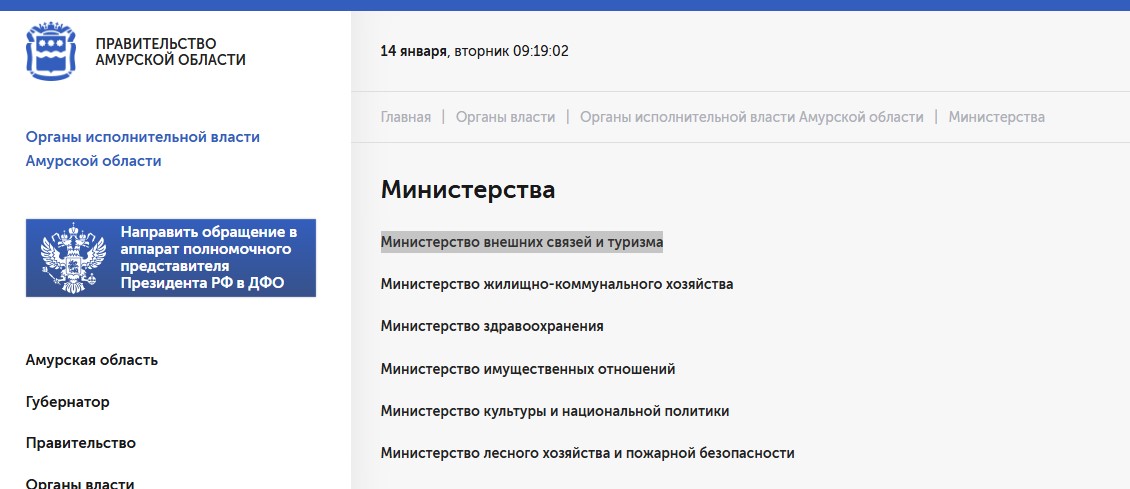This screenshot has width=1130, height=489.
Task: Go to 'Главная' in the breadcrumbs
Action: pos(405,117)
